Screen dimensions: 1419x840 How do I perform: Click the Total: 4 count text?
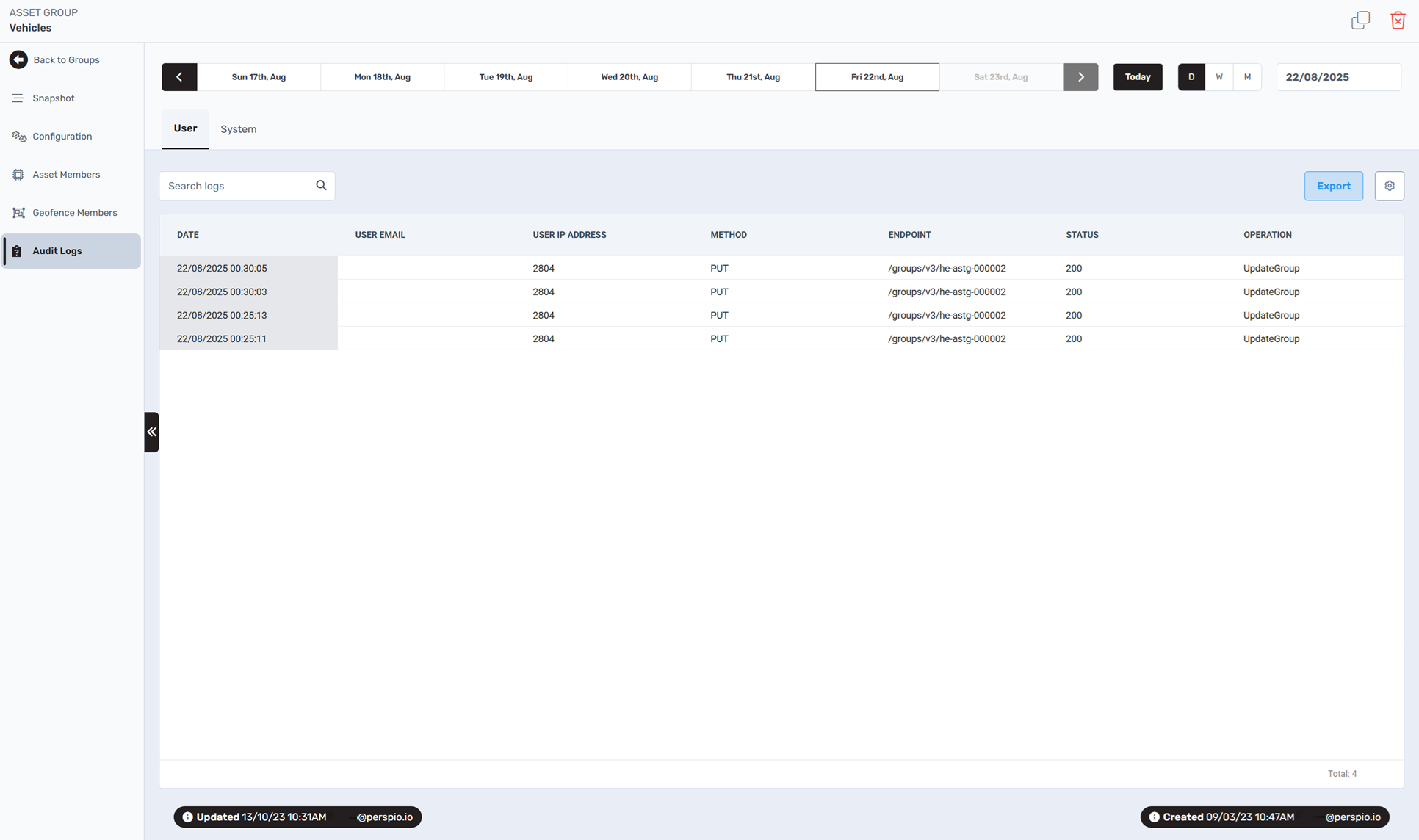click(x=1342, y=774)
